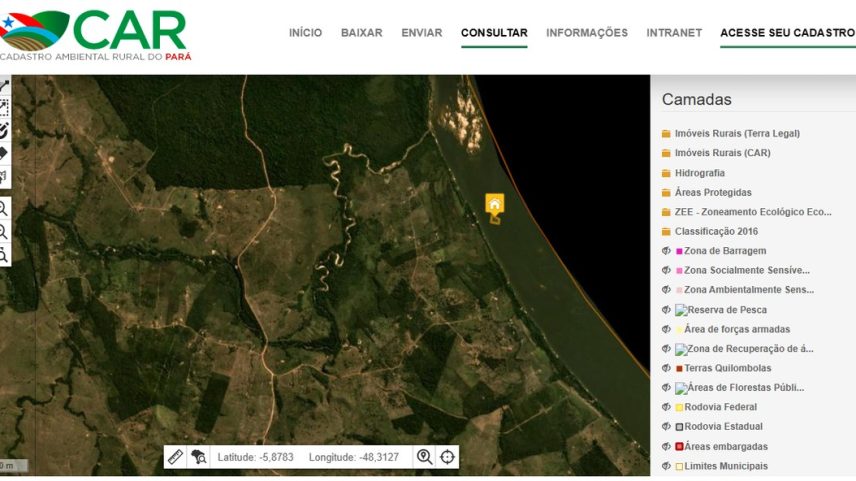This screenshot has width=856, height=481.
Task: Click magenta swatch of Zona de Barragem
Action: click(x=679, y=251)
